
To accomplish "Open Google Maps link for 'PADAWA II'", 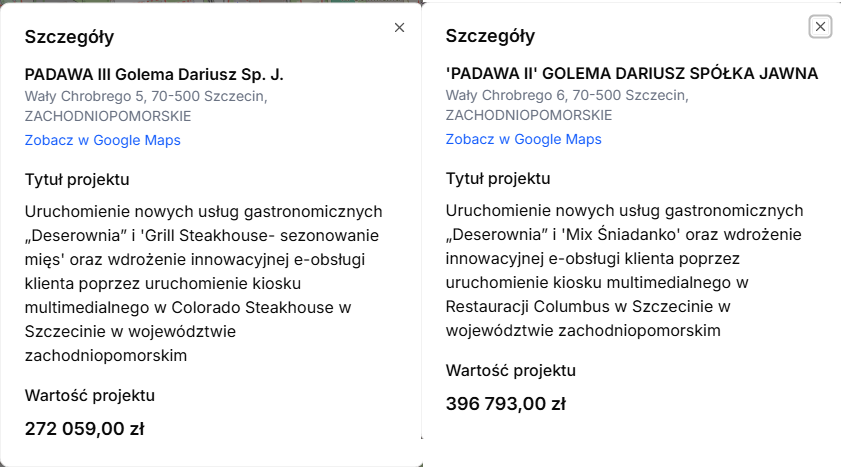I will coord(523,140).
